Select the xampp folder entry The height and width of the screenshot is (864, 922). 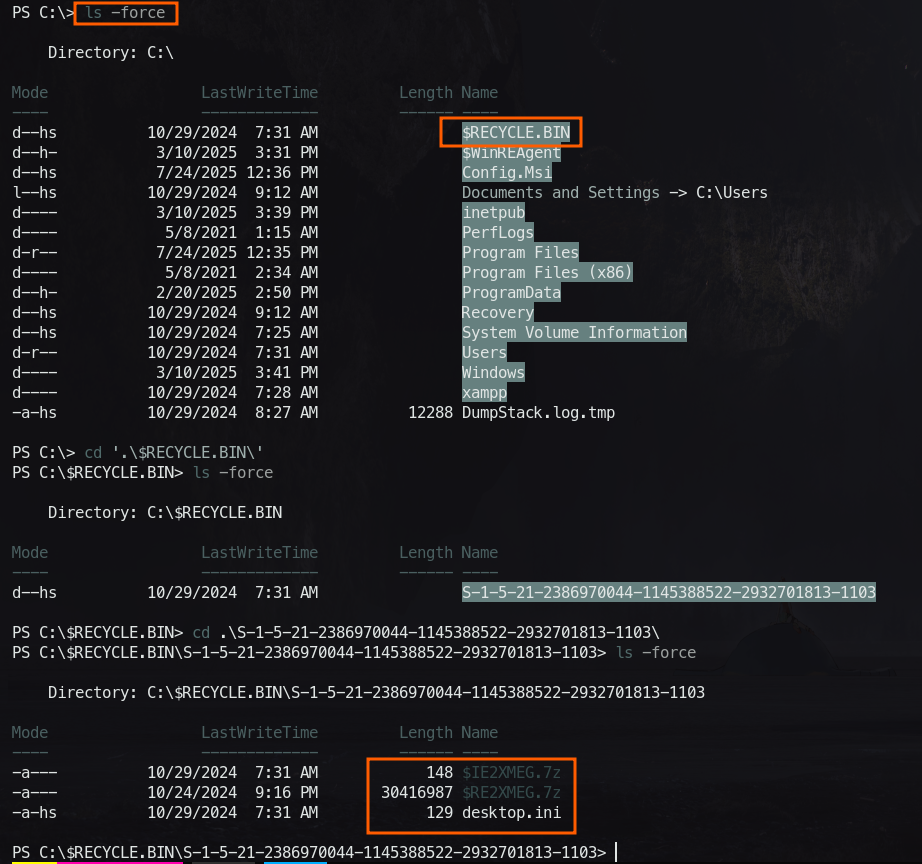point(484,392)
